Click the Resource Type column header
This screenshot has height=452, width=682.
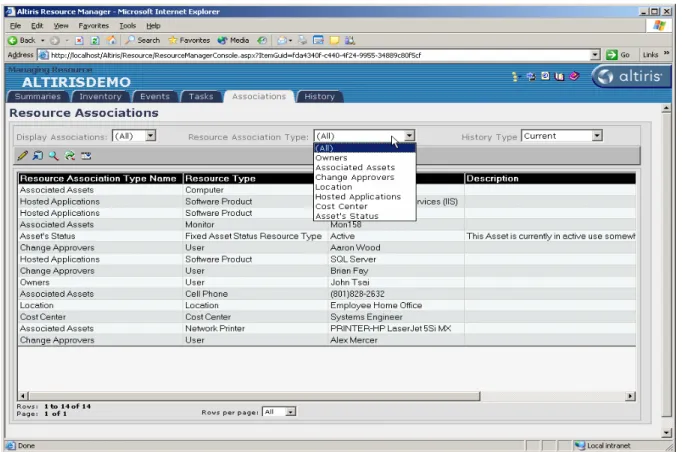click(x=255, y=178)
